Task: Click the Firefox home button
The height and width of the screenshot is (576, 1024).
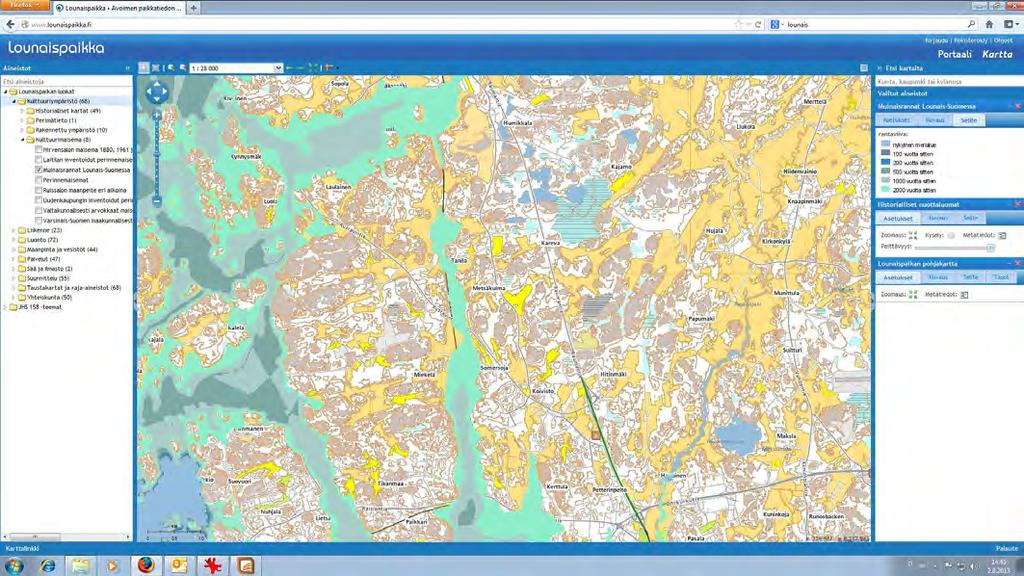Action: [989, 24]
